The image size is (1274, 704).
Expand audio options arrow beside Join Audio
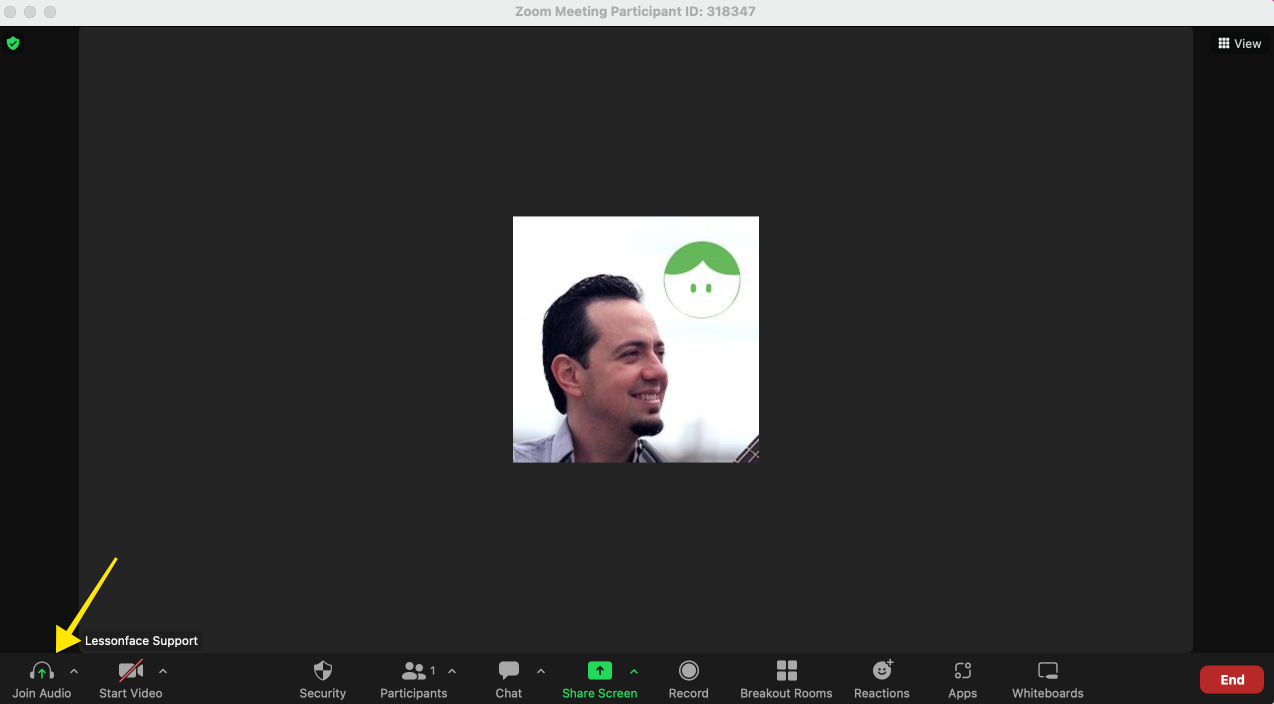[74, 671]
